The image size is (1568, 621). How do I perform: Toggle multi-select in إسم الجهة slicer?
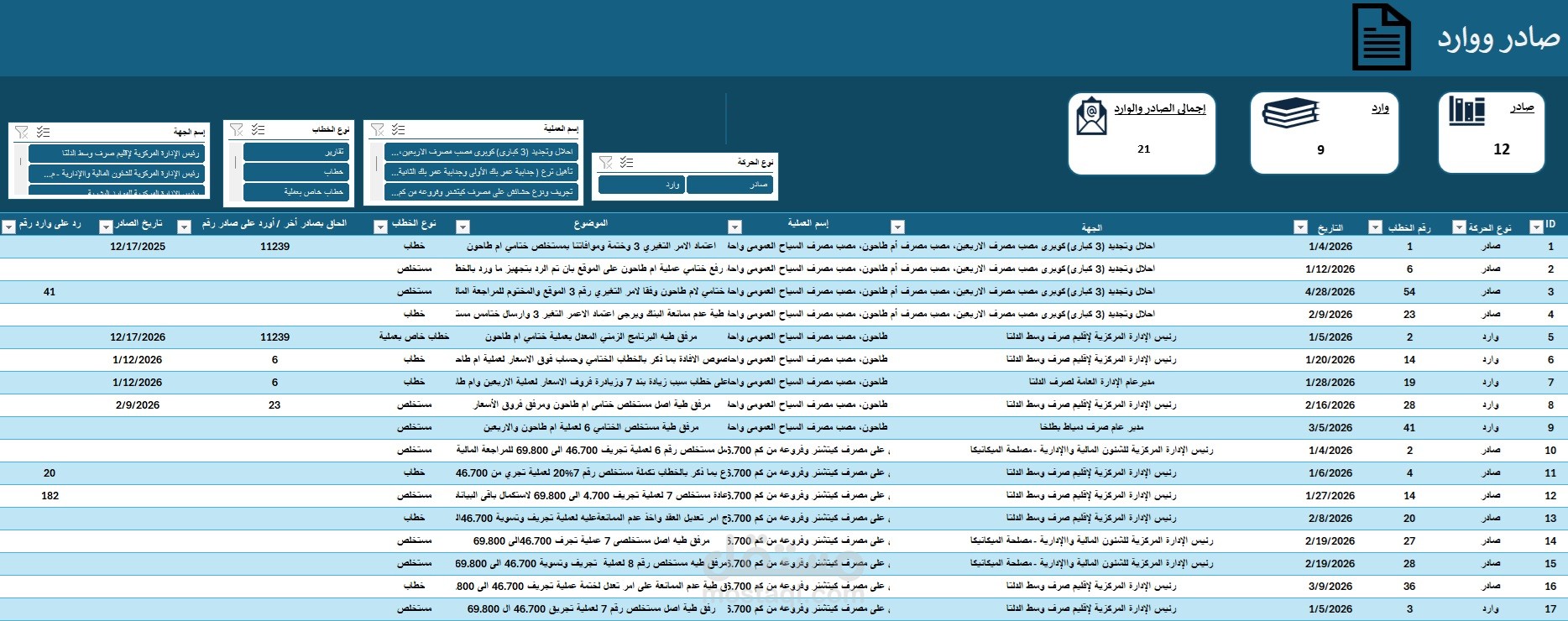point(43,133)
